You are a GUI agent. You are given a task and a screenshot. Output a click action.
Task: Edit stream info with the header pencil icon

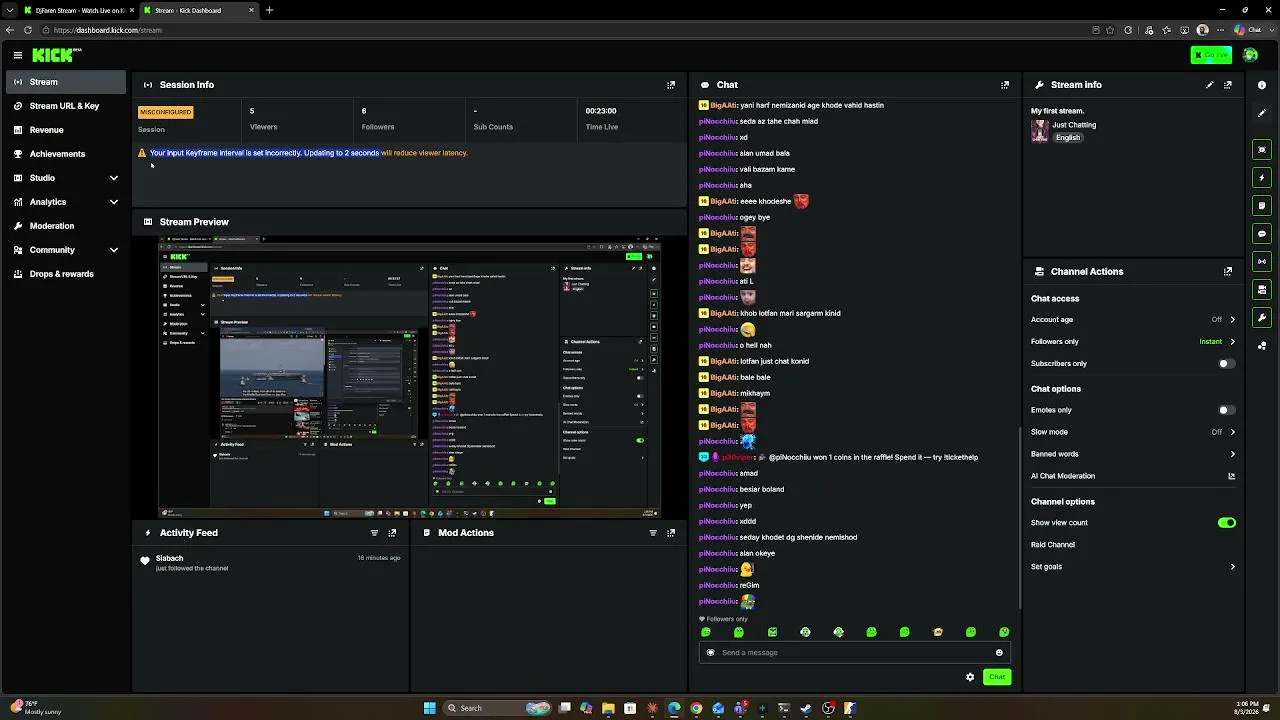[x=1209, y=85]
